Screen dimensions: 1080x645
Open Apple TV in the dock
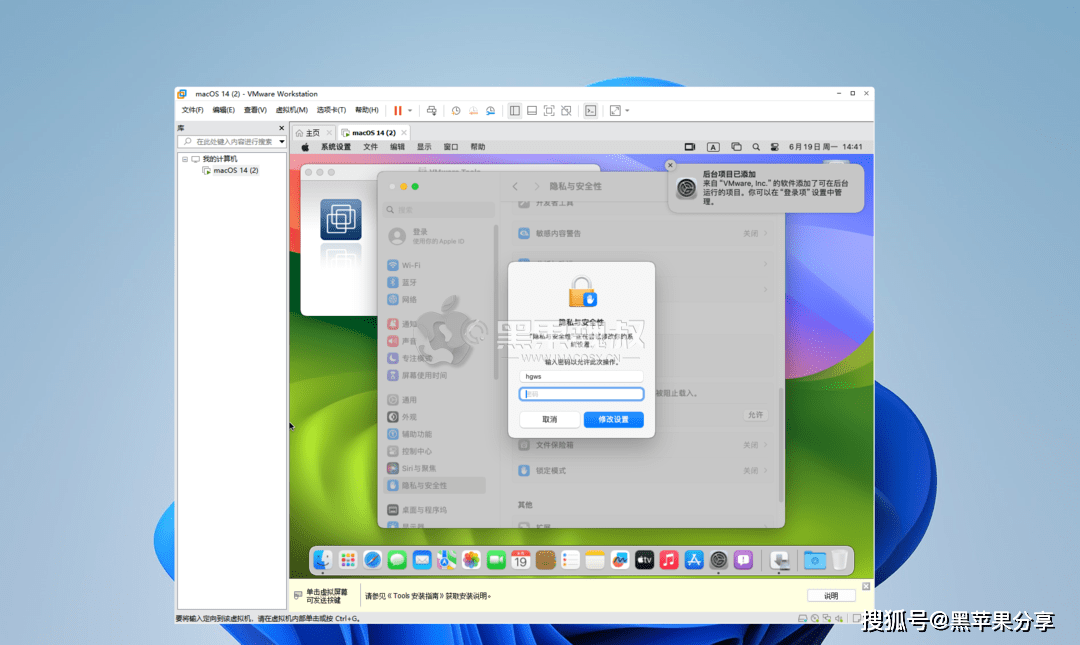point(644,560)
